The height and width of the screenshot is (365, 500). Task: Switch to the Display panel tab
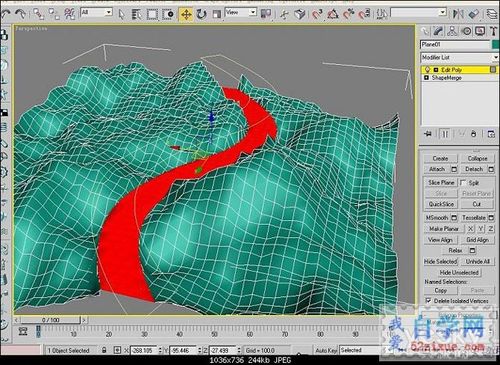(x=480, y=31)
